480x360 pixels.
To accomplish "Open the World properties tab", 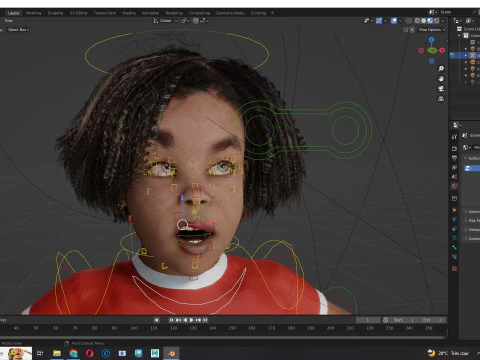I will point(454,186).
